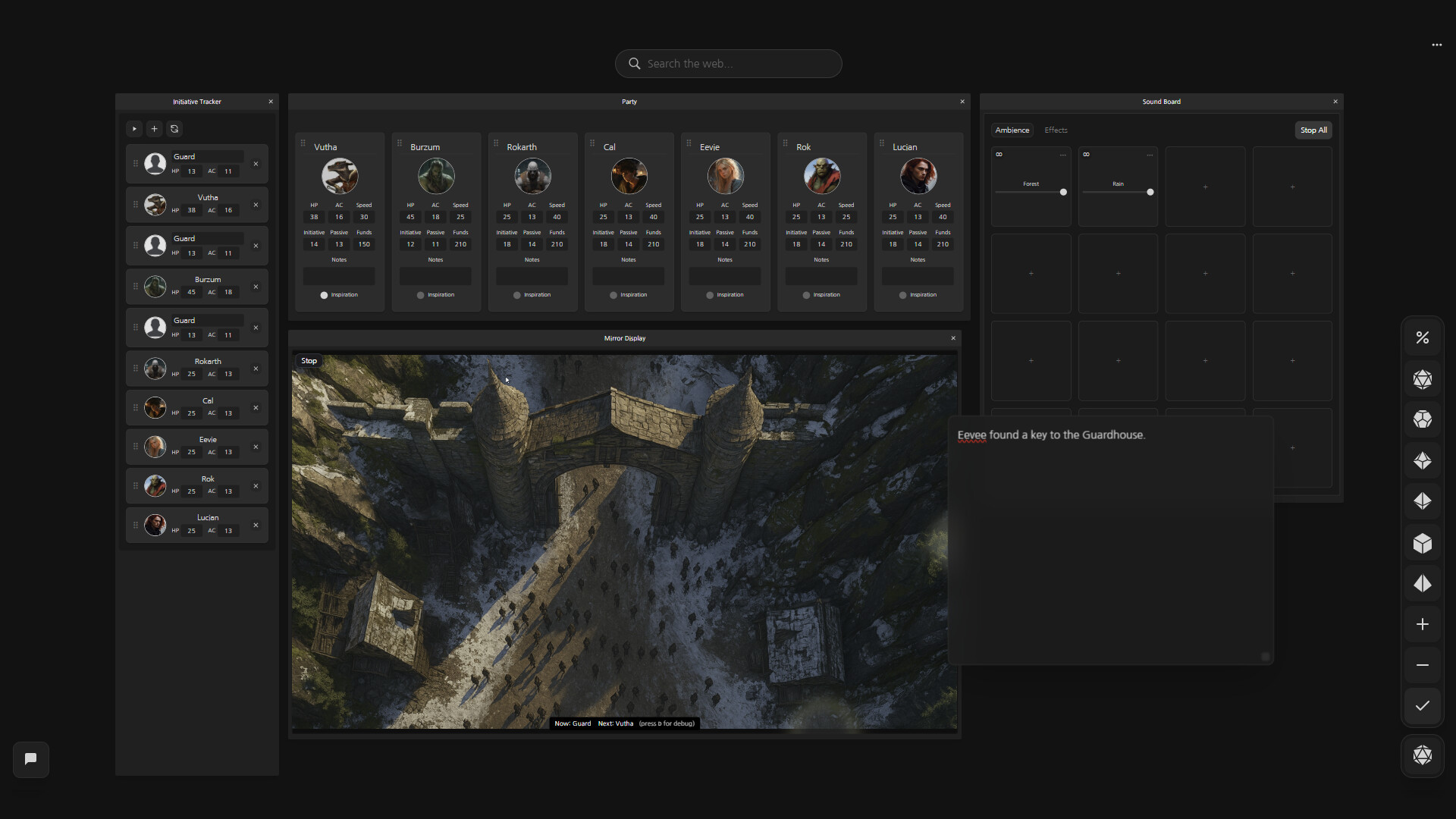This screenshot has height=819, width=1456.
Task: Open the Forest ambience tile options menu
Action: (x=1063, y=154)
